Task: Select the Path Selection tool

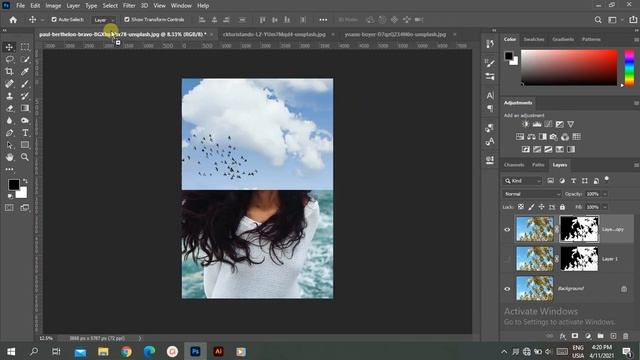Action: (x=9, y=145)
